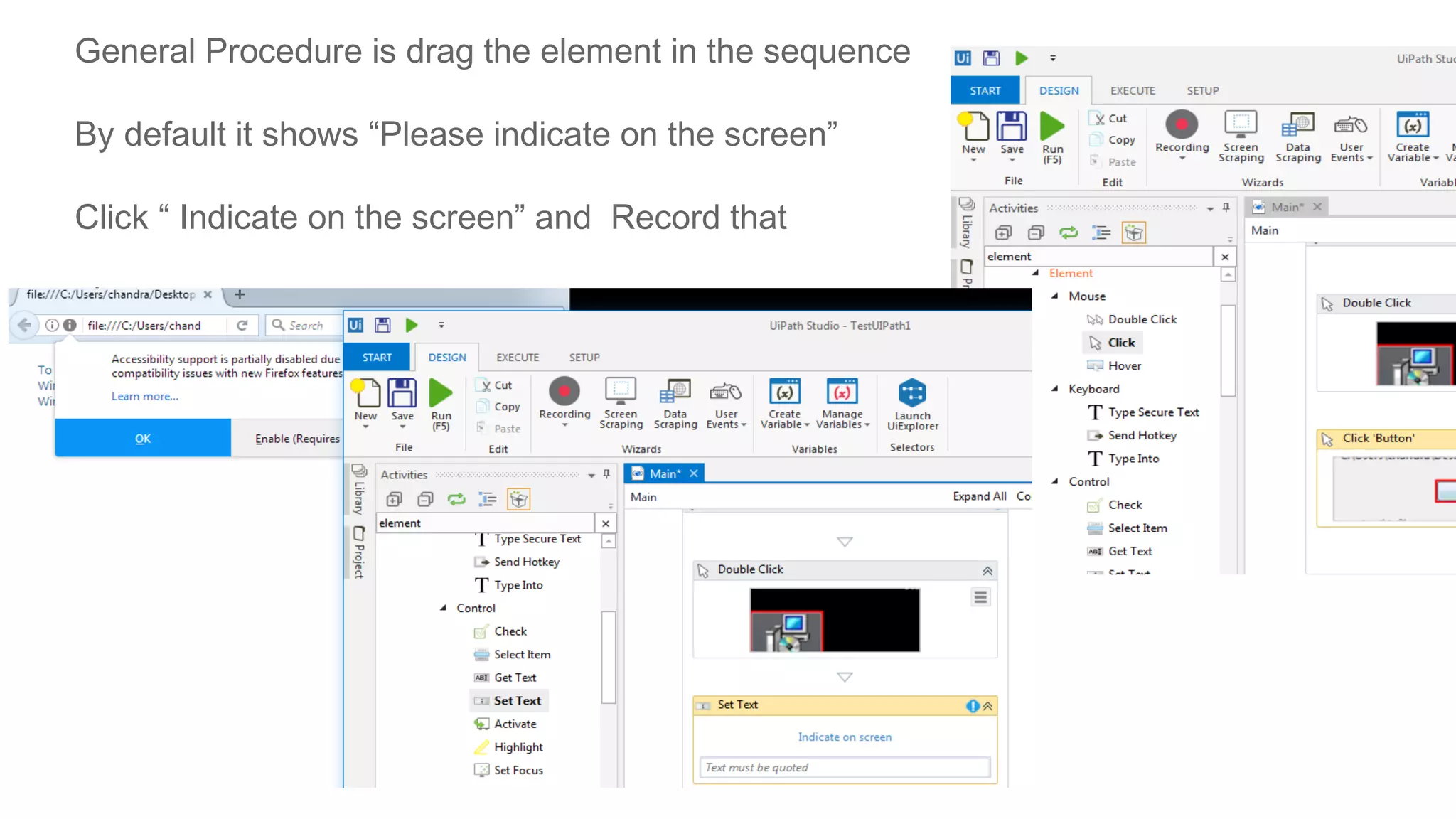This screenshot has height=819, width=1456.
Task: Click Run (F5) in TestUIPath1 window ribbon
Action: [441, 404]
